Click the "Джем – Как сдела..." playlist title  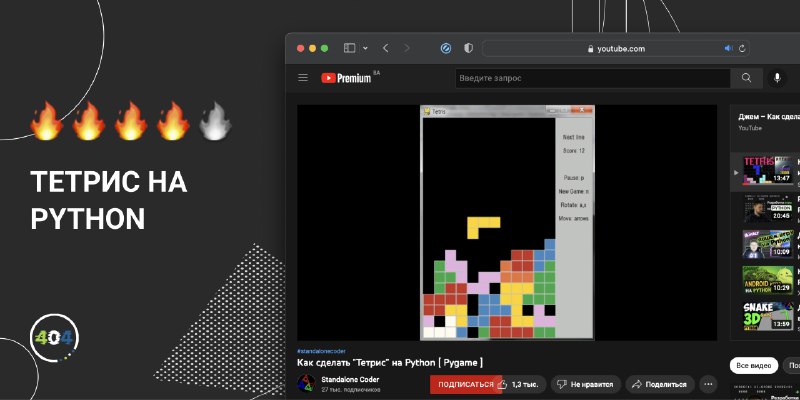769,117
